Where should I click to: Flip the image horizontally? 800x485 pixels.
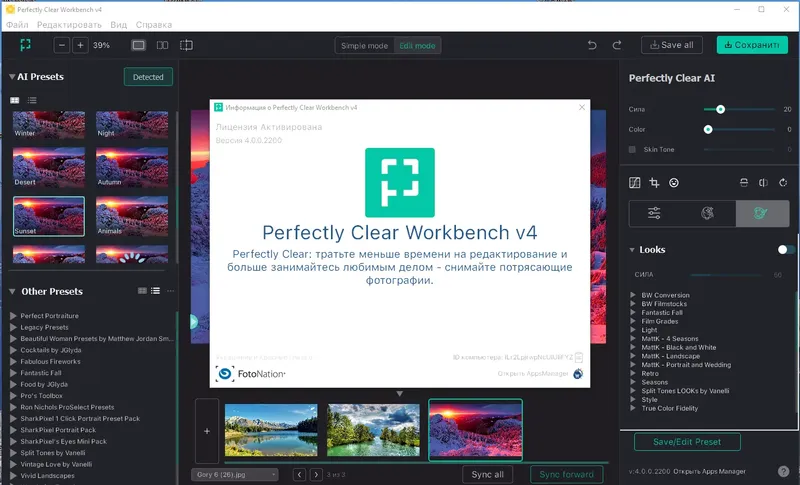click(x=763, y=183)
